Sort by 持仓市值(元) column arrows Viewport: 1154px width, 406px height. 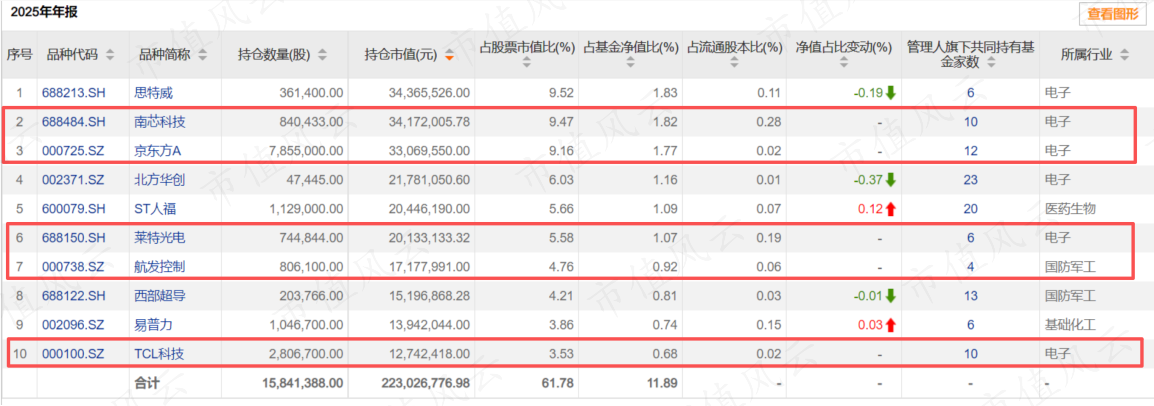tap(449, 54)
